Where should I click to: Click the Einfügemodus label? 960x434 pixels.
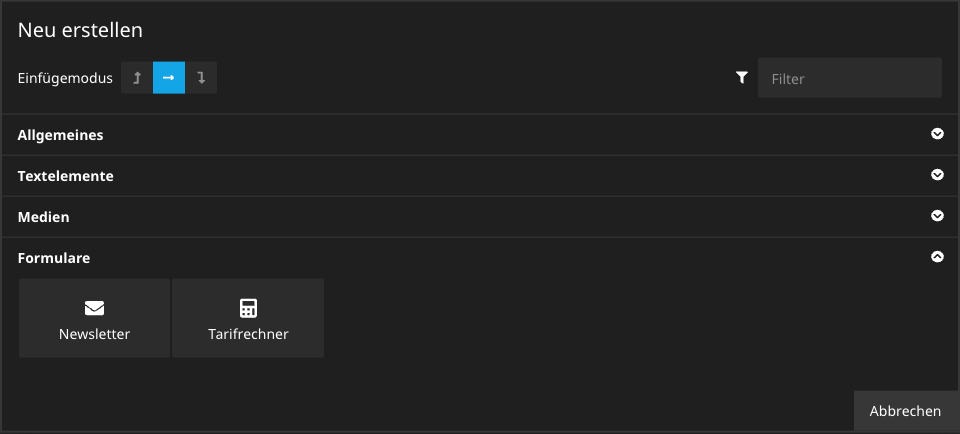[x=65, y=78]
